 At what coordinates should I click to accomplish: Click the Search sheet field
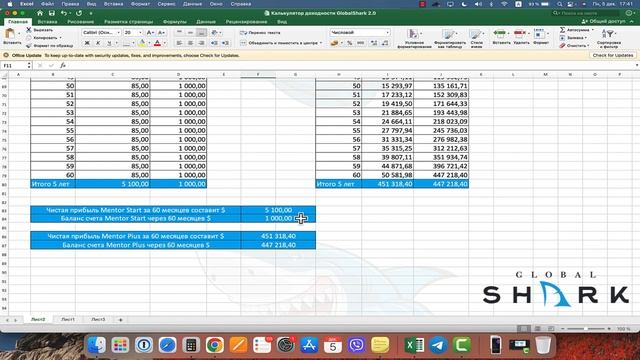coord(584,13)
